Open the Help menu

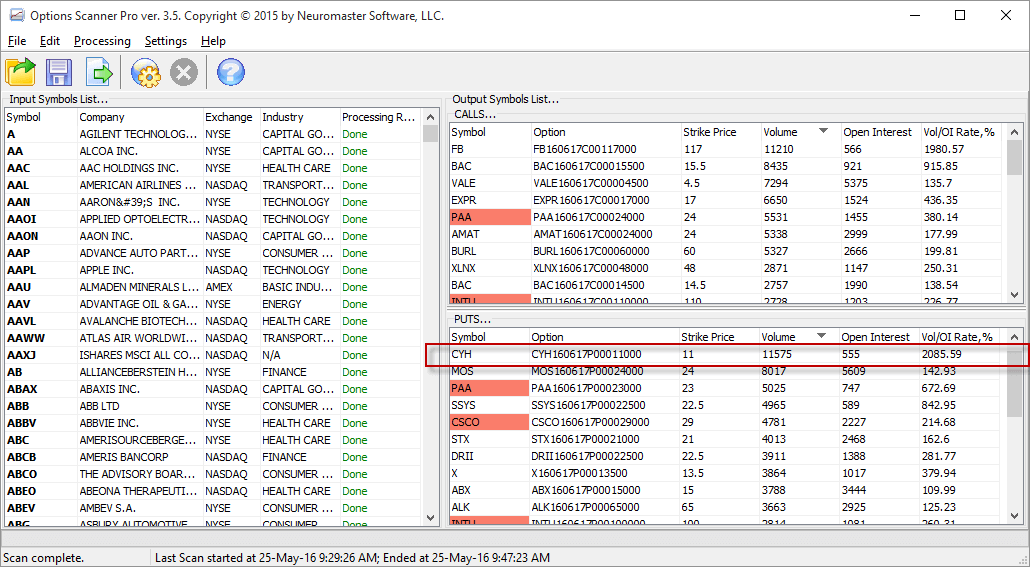click(x=213, y=41)
